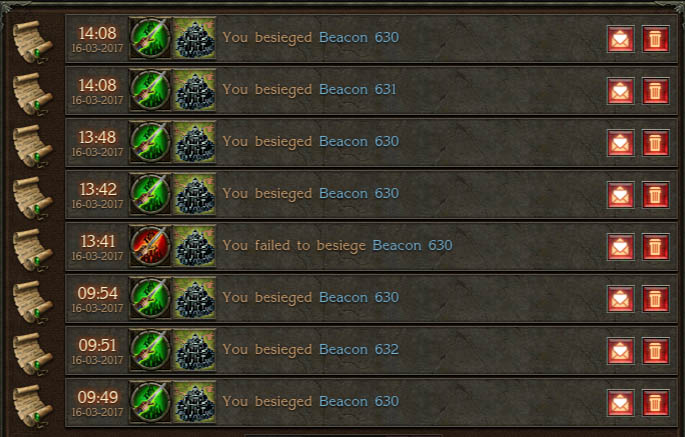The height and width of the screenshot is (437, 685).
Task: Delete the 14:08 Beacon 631 siege report
Action: tap(655, 91)
